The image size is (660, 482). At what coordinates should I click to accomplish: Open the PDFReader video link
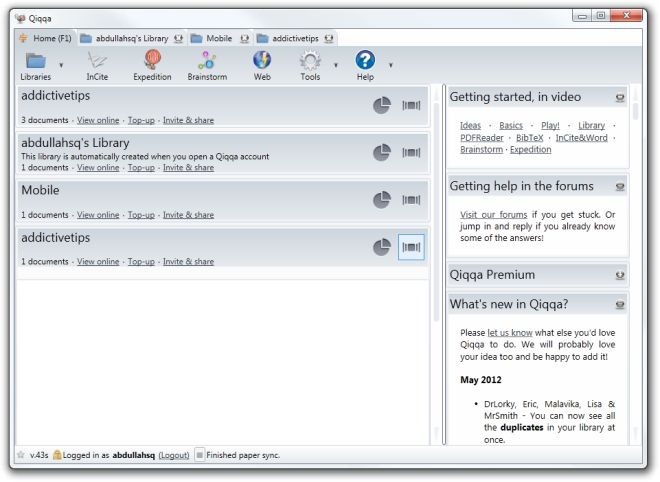pyautogui.click(x=482, y=138)
